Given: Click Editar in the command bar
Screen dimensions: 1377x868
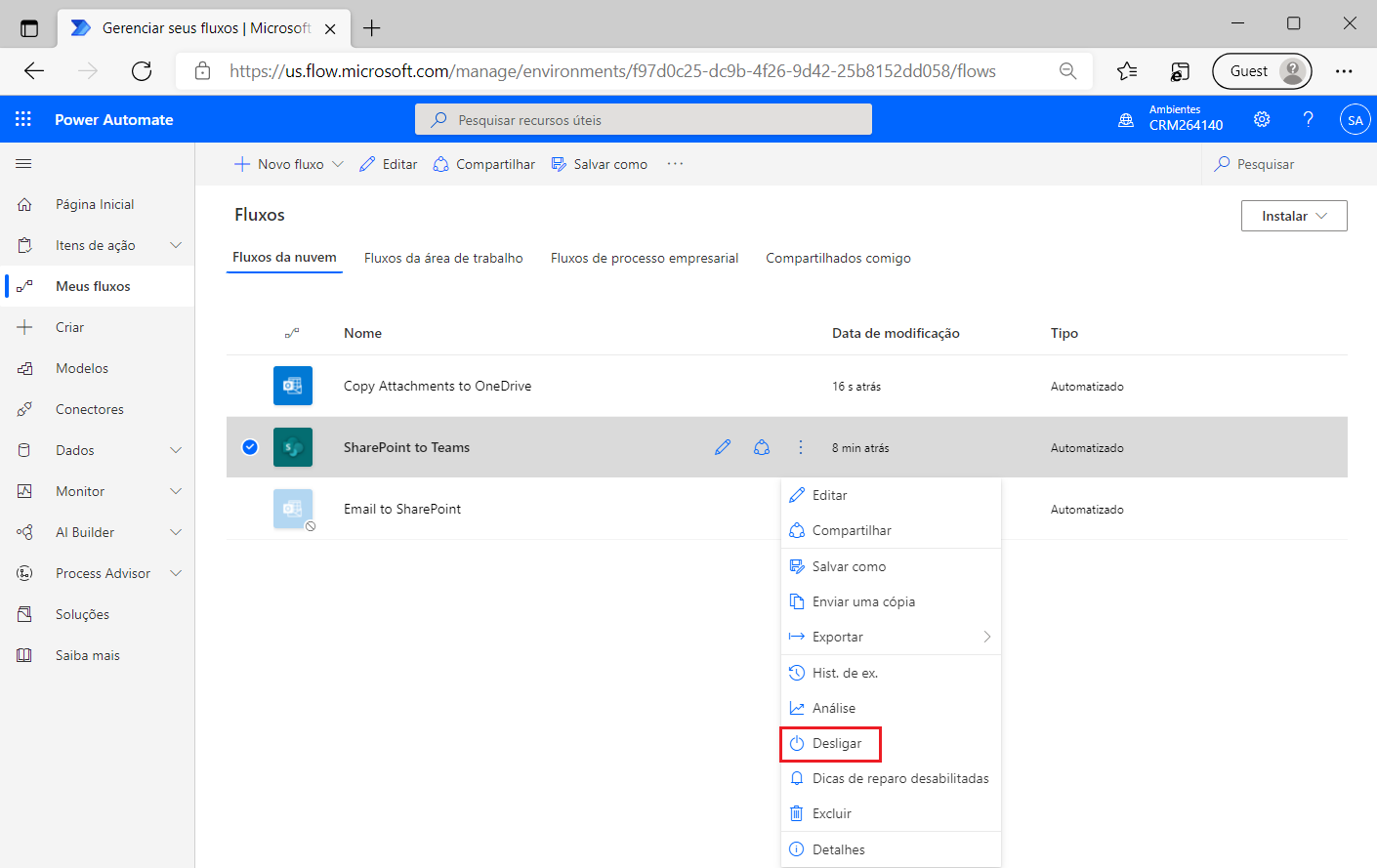Looking at the screenshot, I should (x=389, y=164).
